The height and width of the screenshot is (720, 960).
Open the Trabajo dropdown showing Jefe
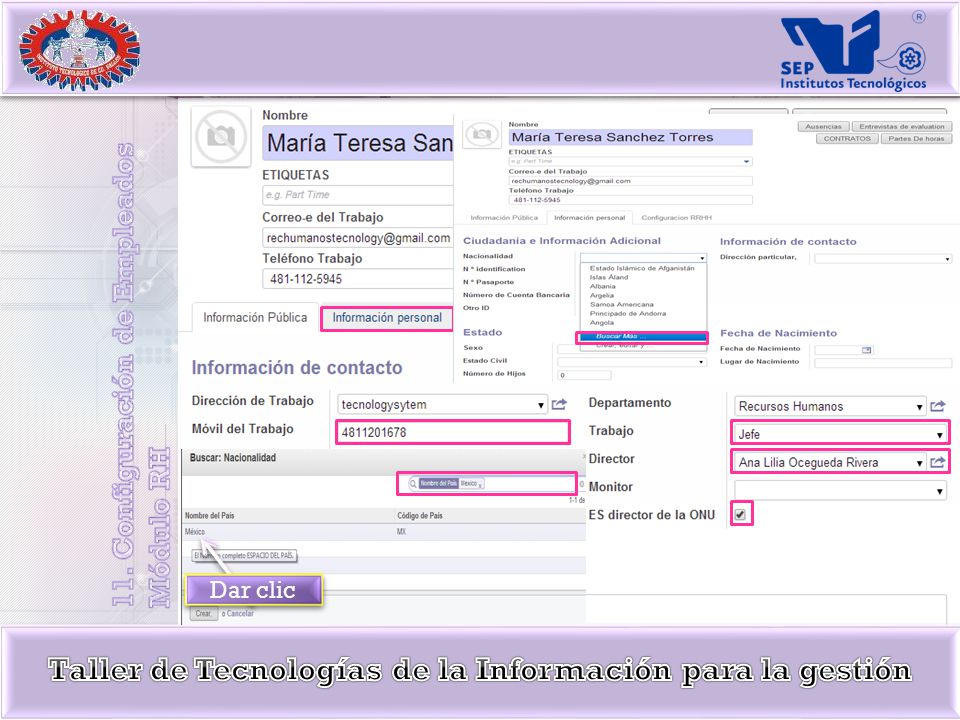coord(939,435)
